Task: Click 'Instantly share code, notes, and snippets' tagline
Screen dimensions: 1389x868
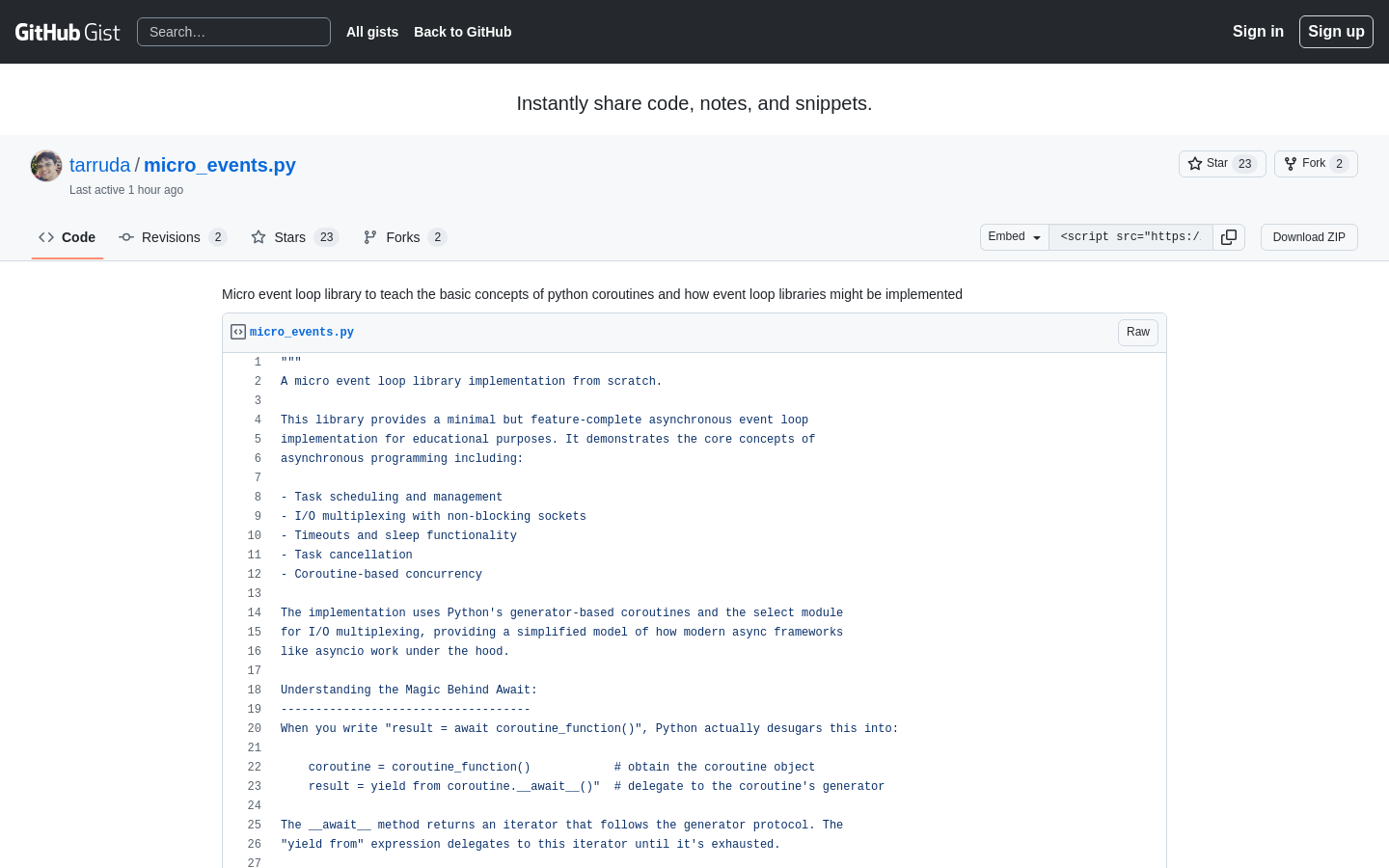Action: click(x=694, y=103)
